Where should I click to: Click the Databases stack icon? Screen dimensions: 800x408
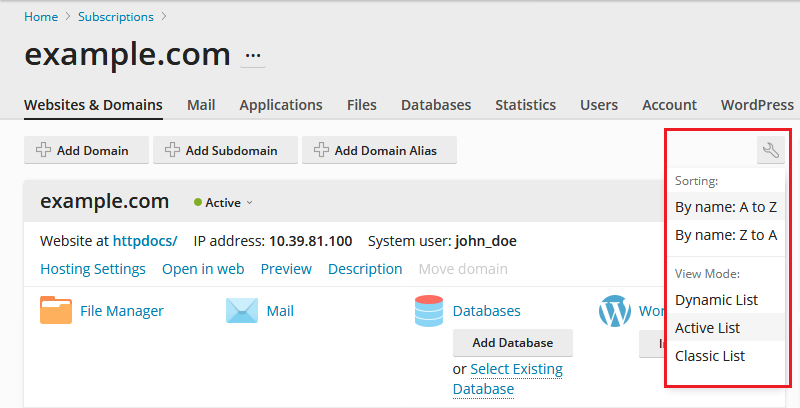click(428, 311)
